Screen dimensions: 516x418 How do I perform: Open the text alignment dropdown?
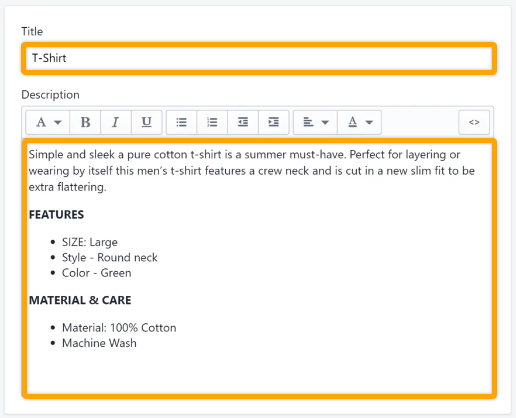pyautogui.click(x=315, y=122)
